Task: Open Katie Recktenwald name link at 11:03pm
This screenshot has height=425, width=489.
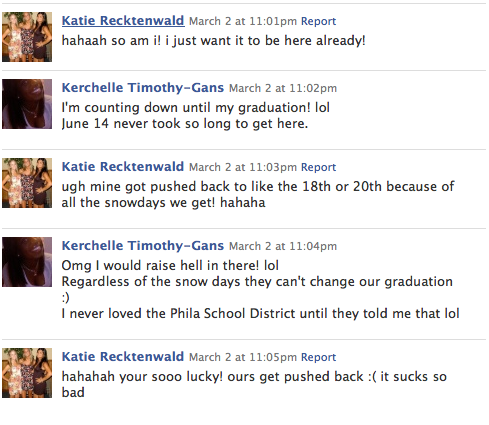Action: pos(123,167)
